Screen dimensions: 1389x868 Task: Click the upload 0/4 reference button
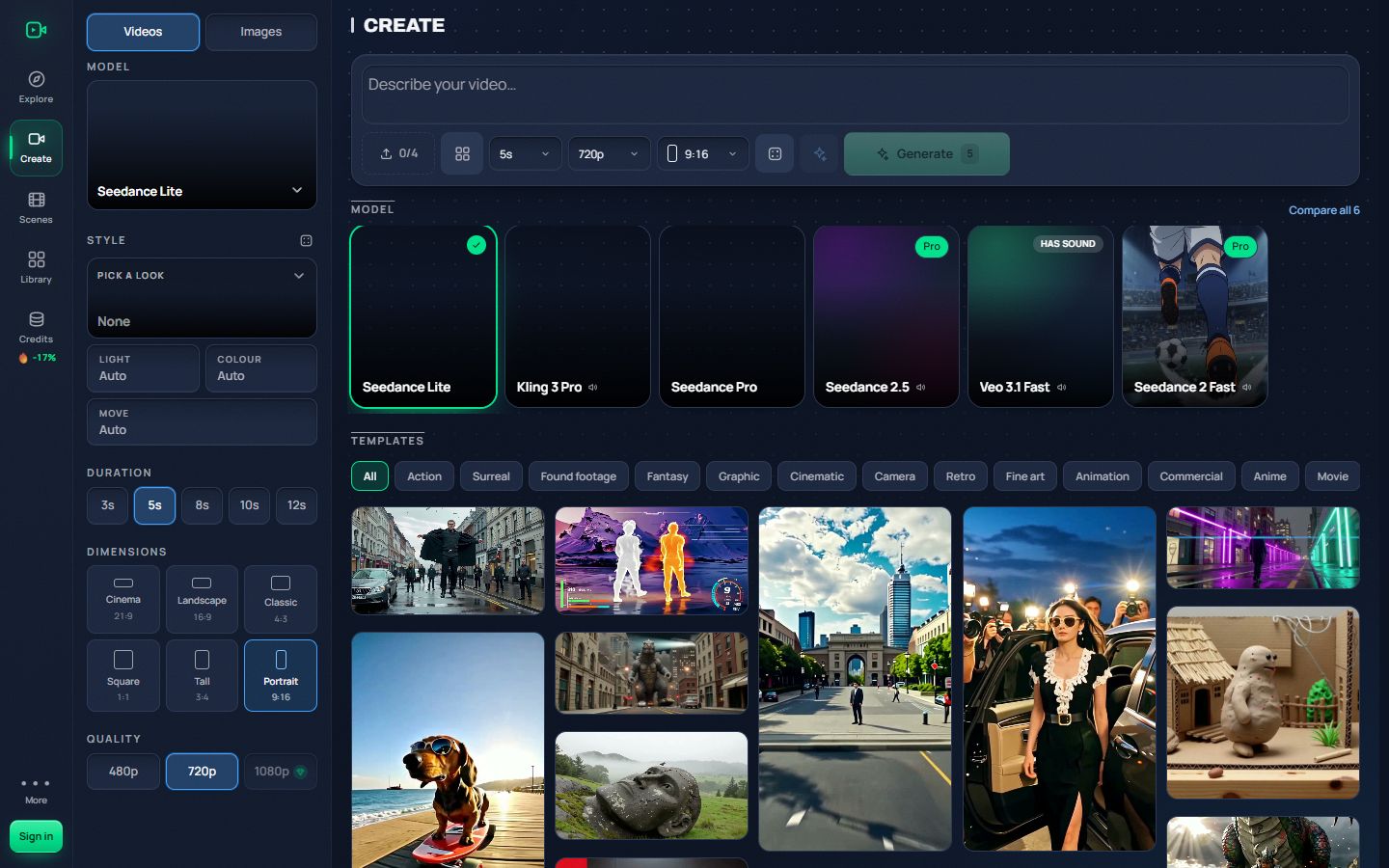point(398,153)
